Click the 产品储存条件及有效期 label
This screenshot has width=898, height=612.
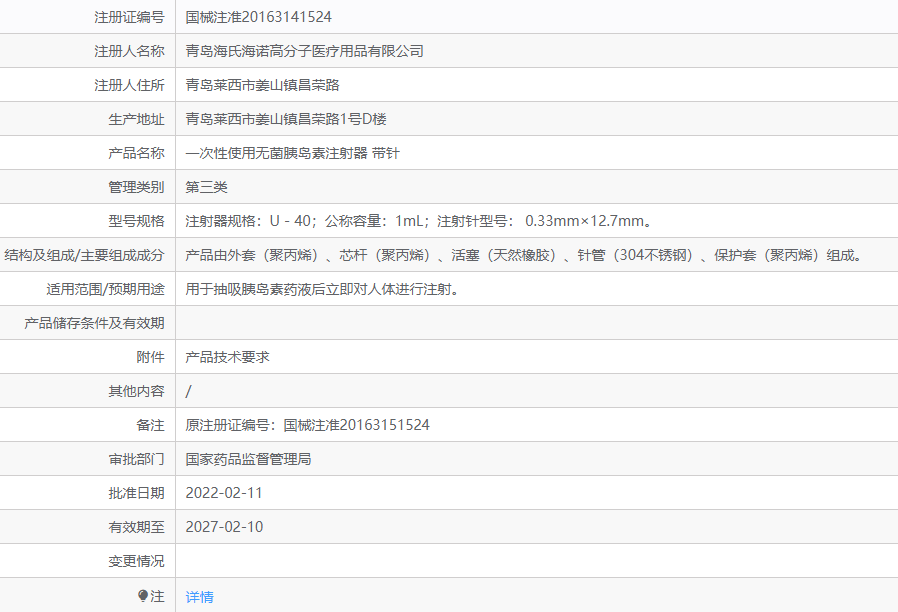tap(94, 323)
